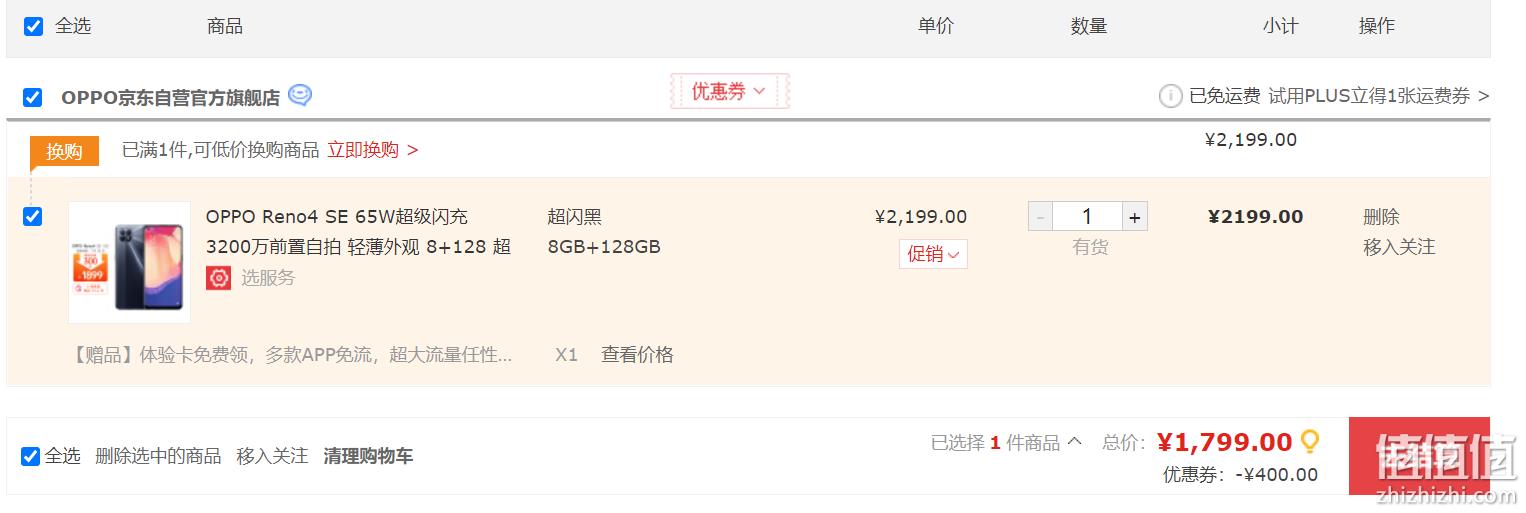Open the 优惠券 coupon dropdown
1526x513 pixels.
(729, 91)
